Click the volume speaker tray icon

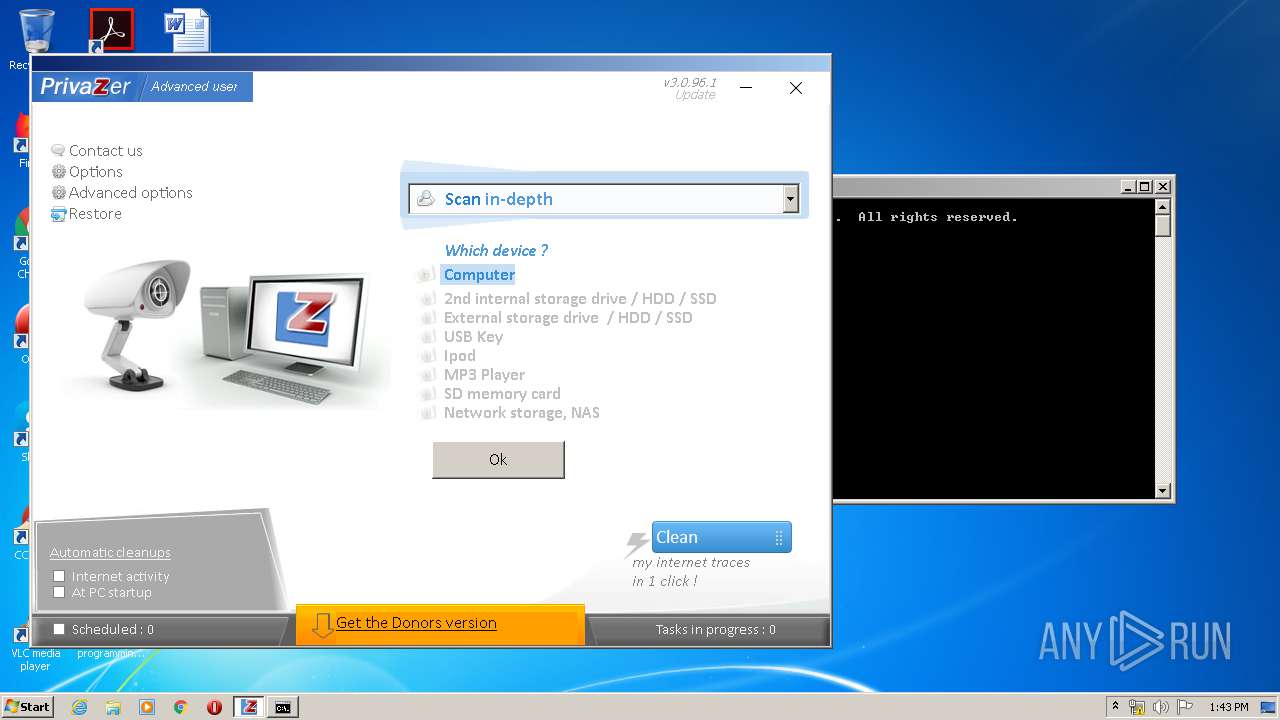[1161, 707]
